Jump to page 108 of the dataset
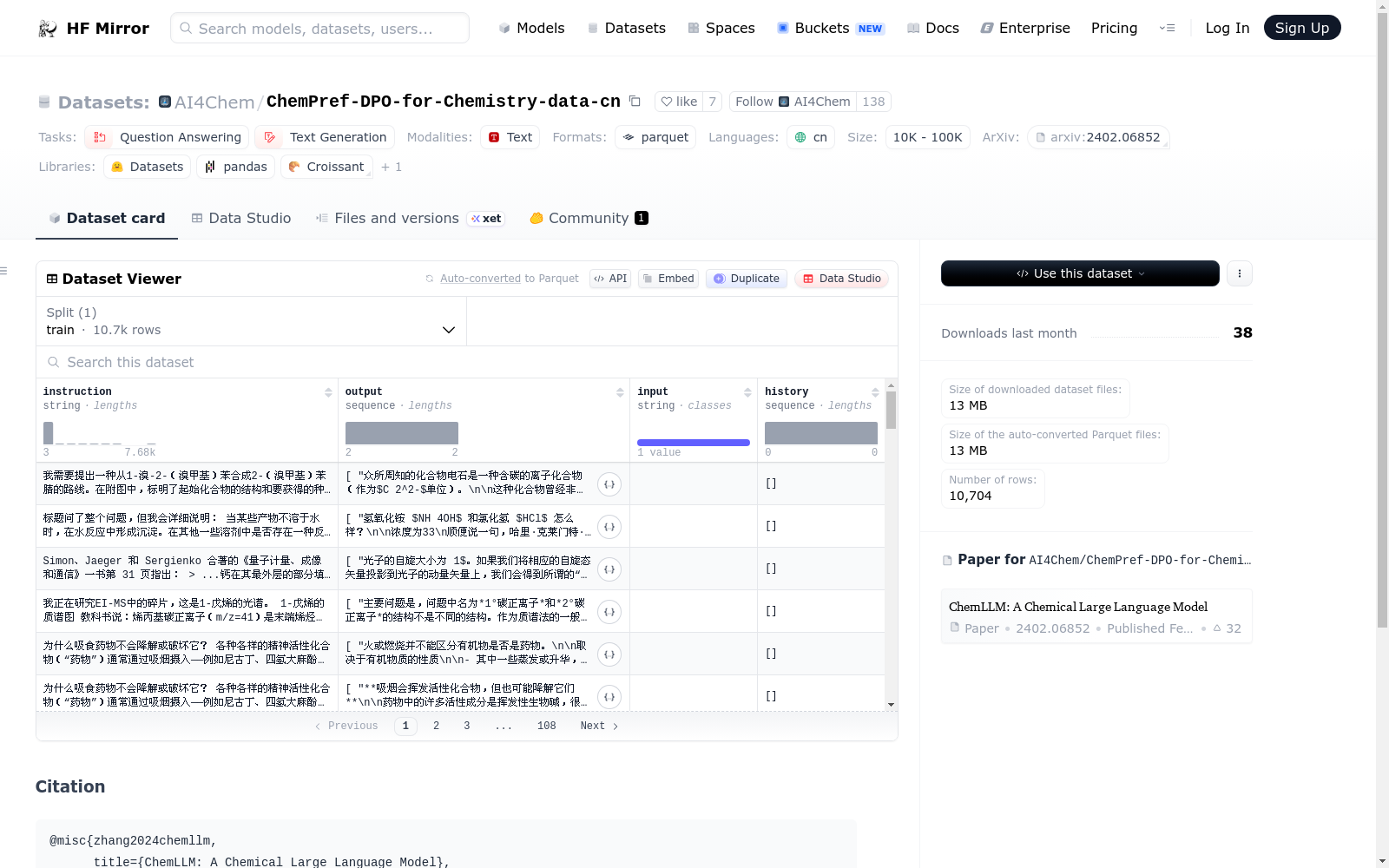The width and height of the screenshot is (1389, 868). (547, 726)
